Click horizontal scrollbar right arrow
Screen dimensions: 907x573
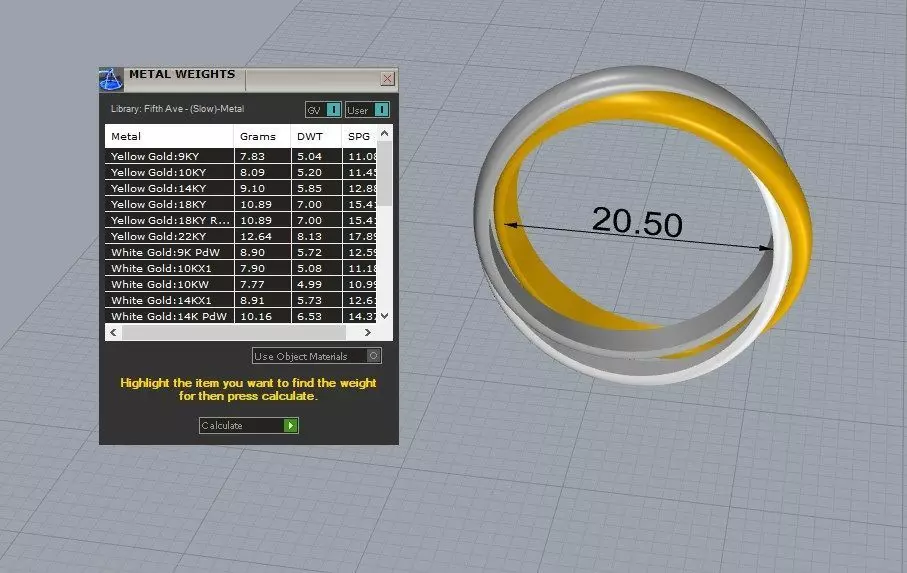(367, 332)
